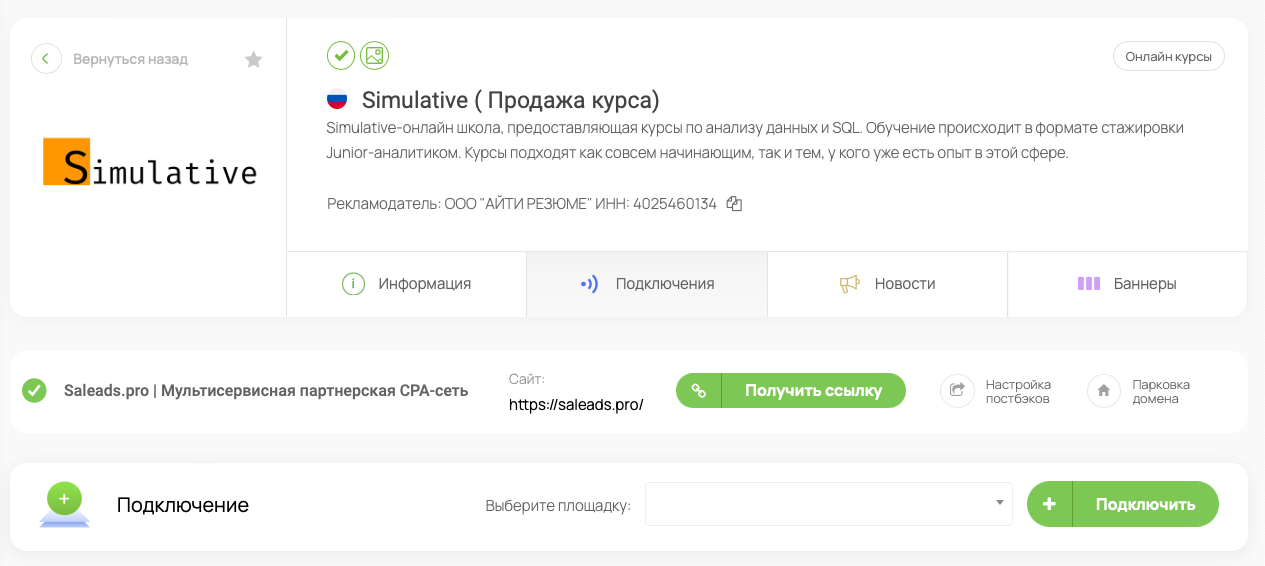This screenshot has width=1265, height=566.
Task: Click the dropdown arrow in the platform selector
Action: (1000, 503)
